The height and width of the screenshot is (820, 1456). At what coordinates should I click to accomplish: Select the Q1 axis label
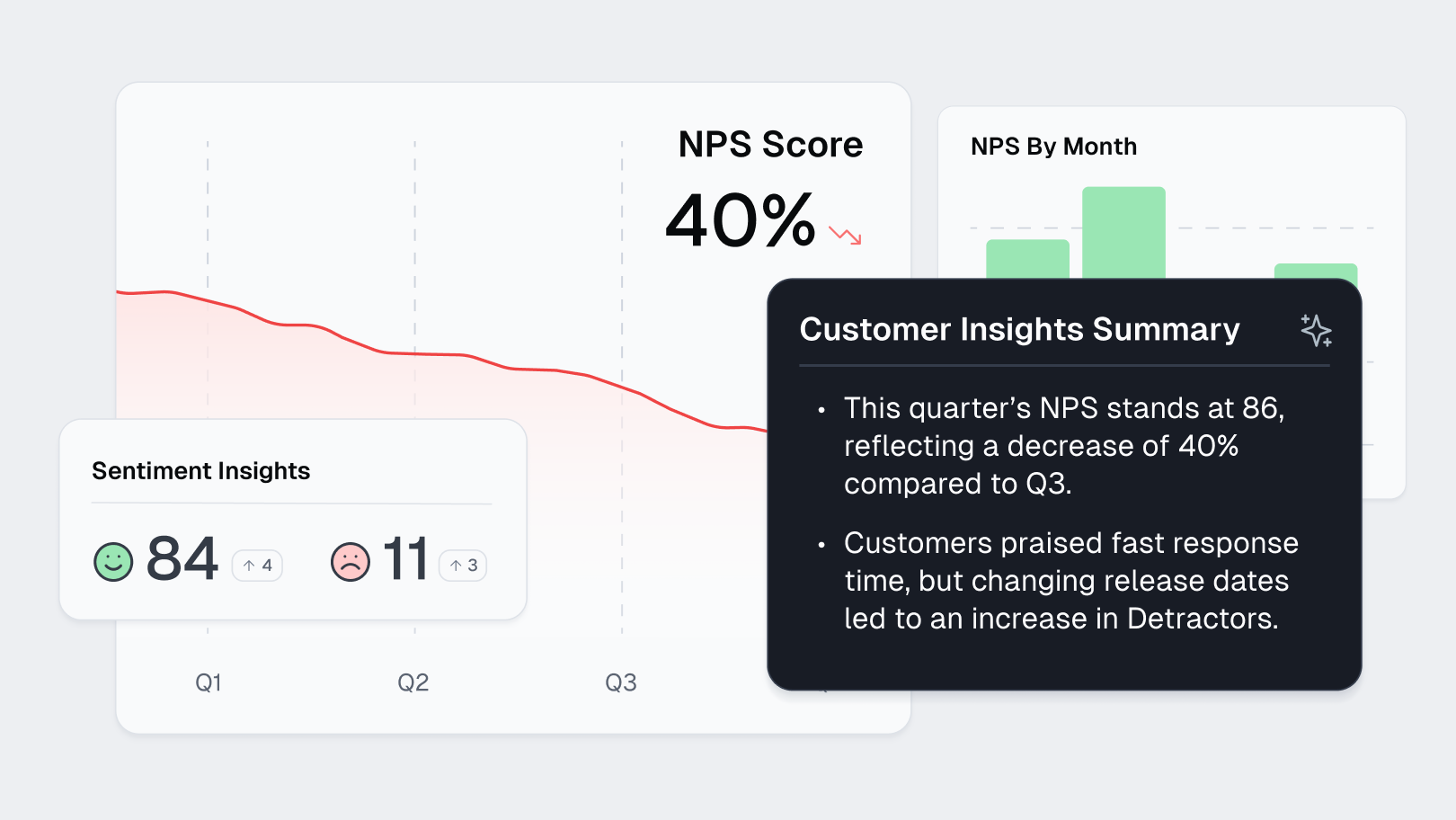pos(209,682)
